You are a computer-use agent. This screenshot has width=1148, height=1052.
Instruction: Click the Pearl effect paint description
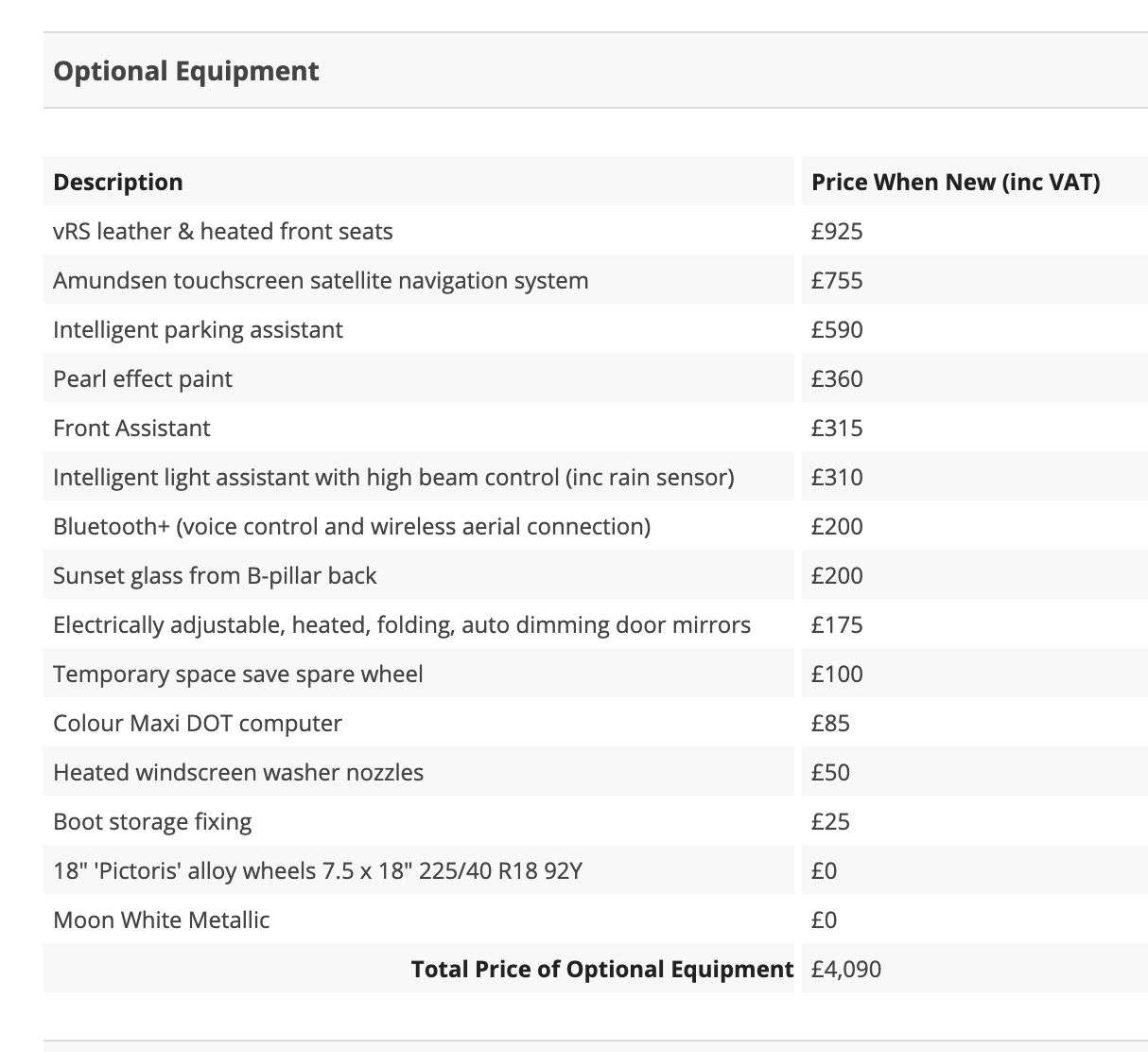coord(143,379)
